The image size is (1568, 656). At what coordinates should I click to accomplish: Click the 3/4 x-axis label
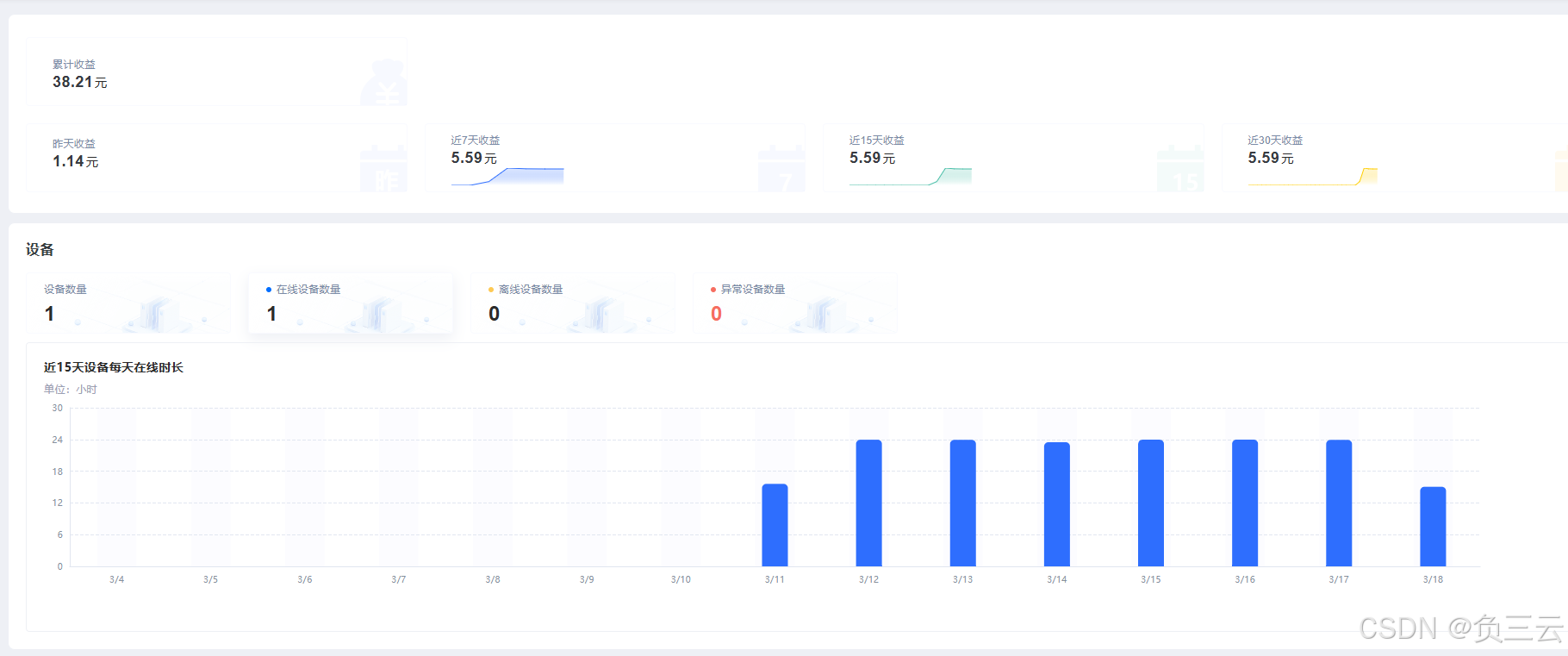pos(116,579)
